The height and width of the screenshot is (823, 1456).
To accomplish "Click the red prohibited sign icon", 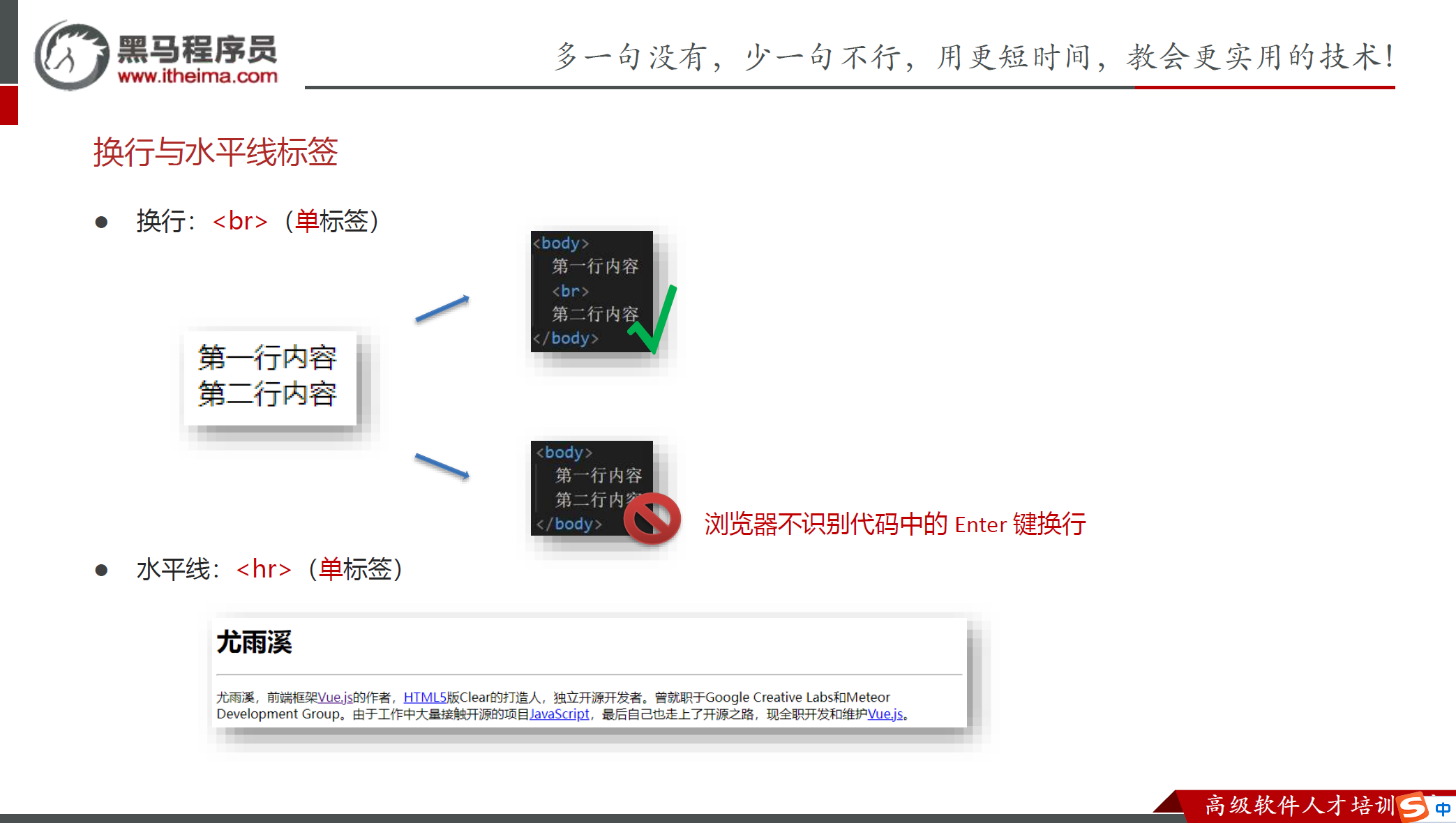I will tap(652, 518).
